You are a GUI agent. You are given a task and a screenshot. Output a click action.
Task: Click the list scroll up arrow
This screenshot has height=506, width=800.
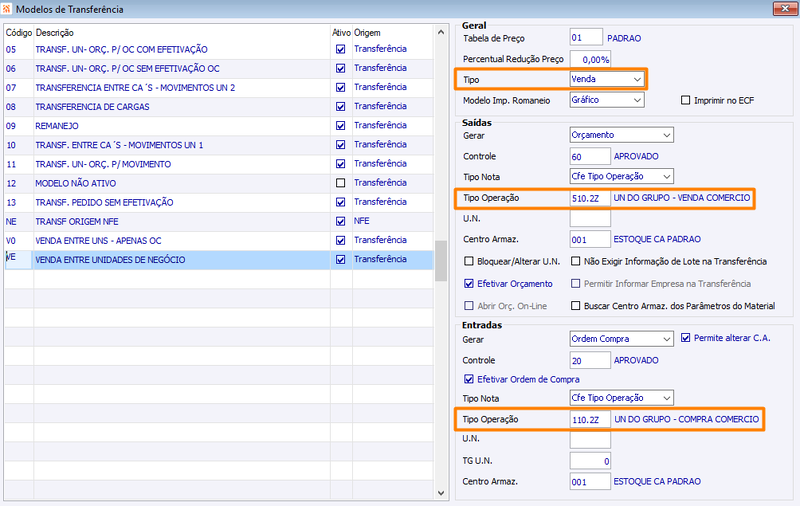[x=441, y=33]
